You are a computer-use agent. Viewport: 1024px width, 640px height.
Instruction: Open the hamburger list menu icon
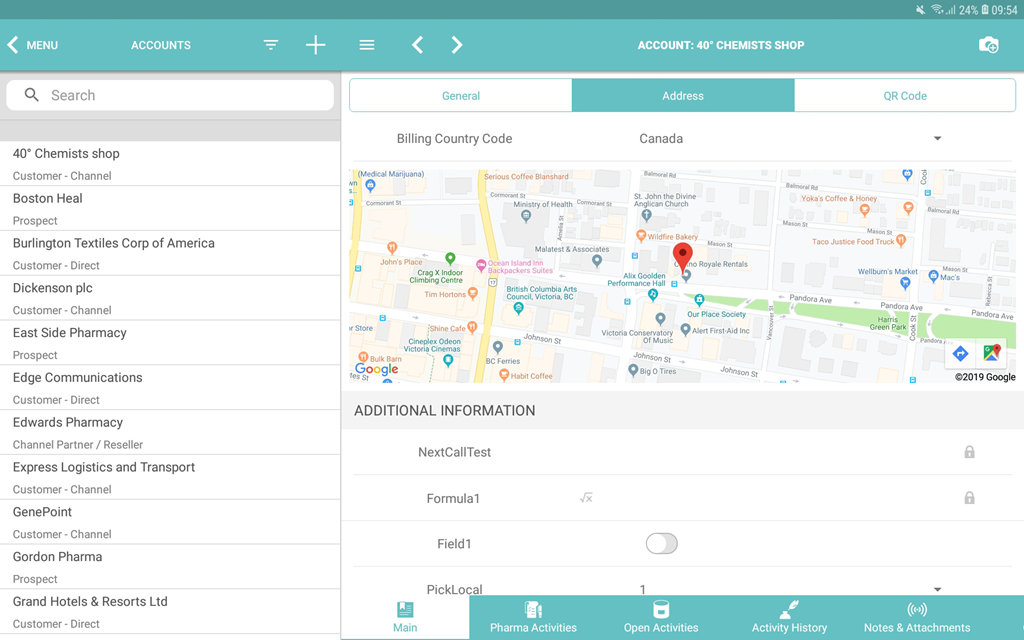(367, 45)
